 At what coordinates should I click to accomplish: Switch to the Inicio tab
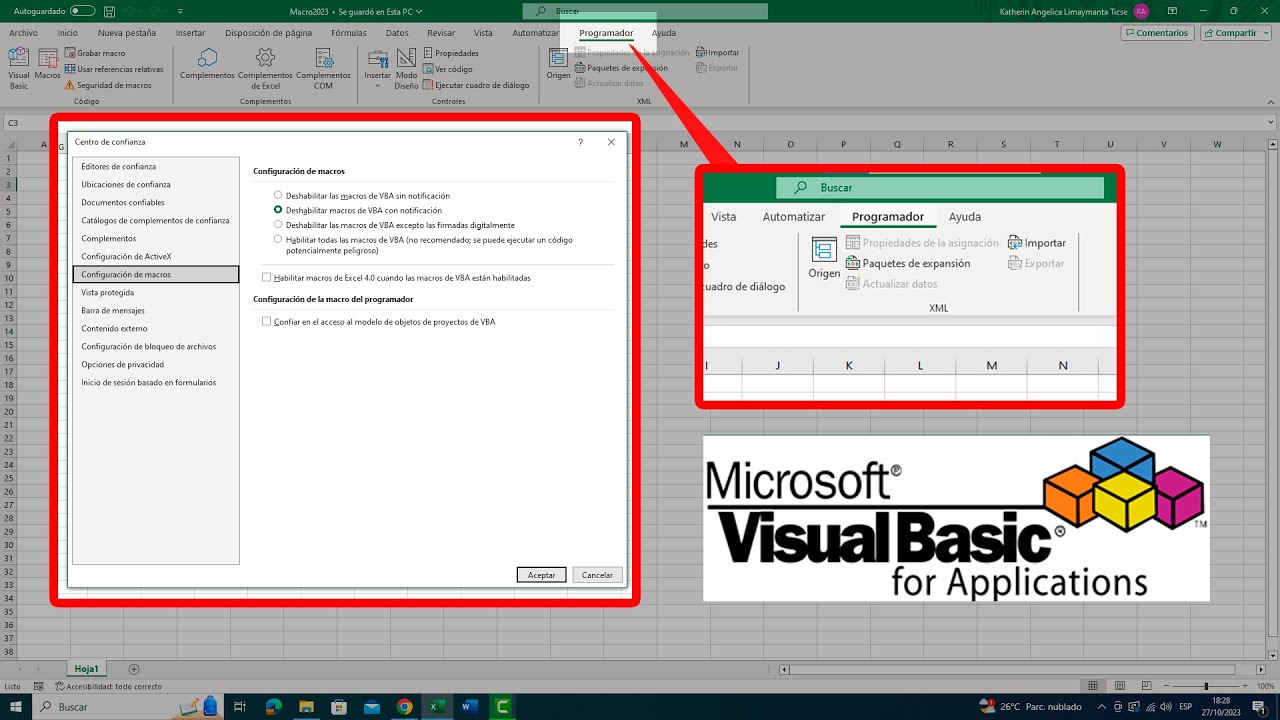click(68, 33)
